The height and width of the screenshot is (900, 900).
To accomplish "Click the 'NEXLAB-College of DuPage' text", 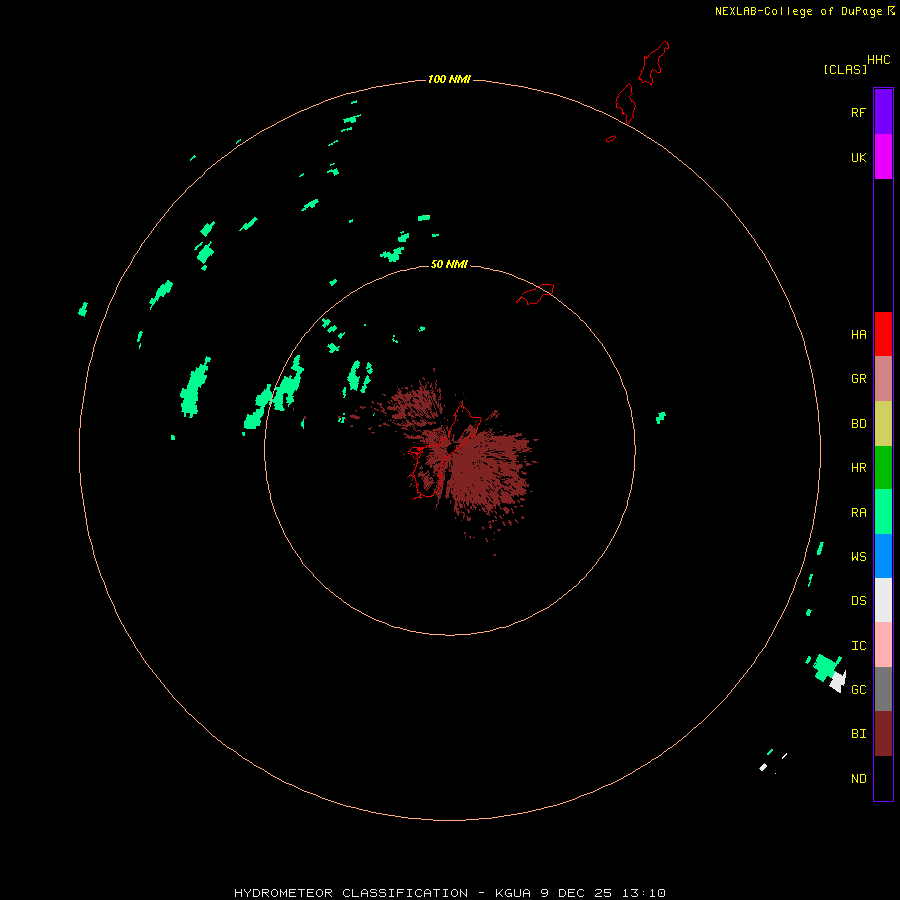I will click(798, 11).
